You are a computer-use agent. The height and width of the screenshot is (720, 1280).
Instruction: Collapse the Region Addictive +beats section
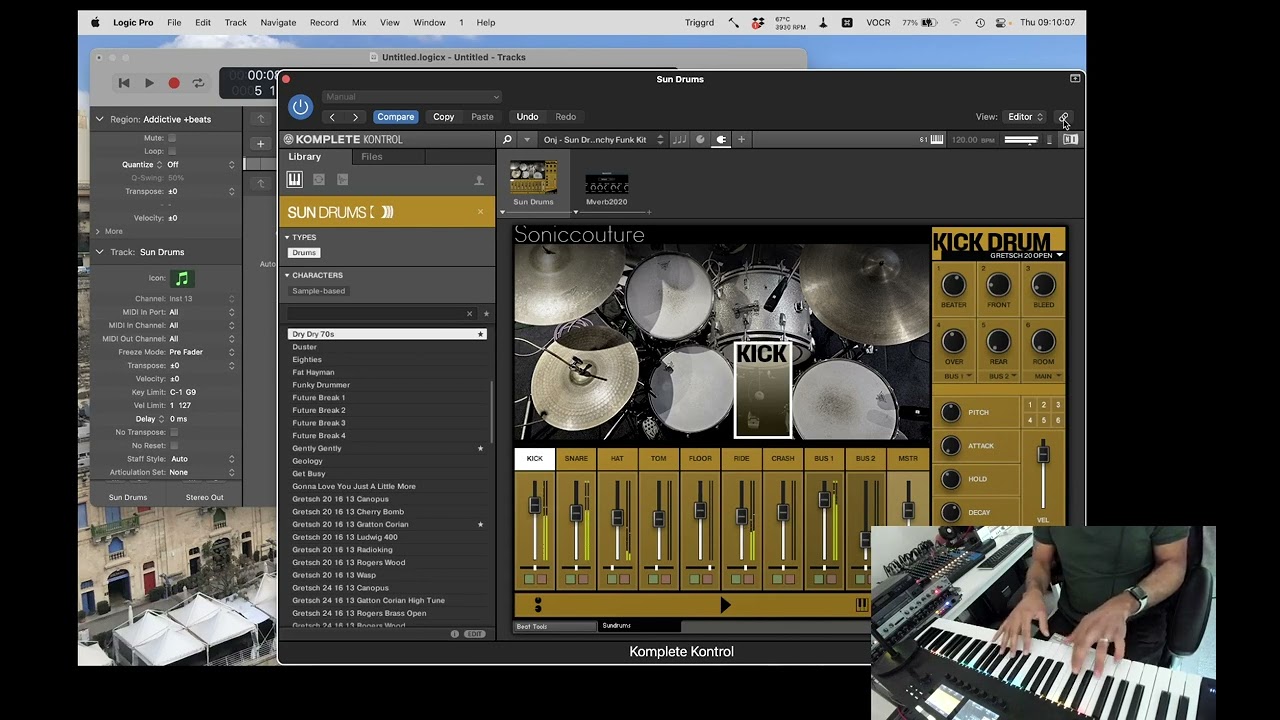[99, 119]
